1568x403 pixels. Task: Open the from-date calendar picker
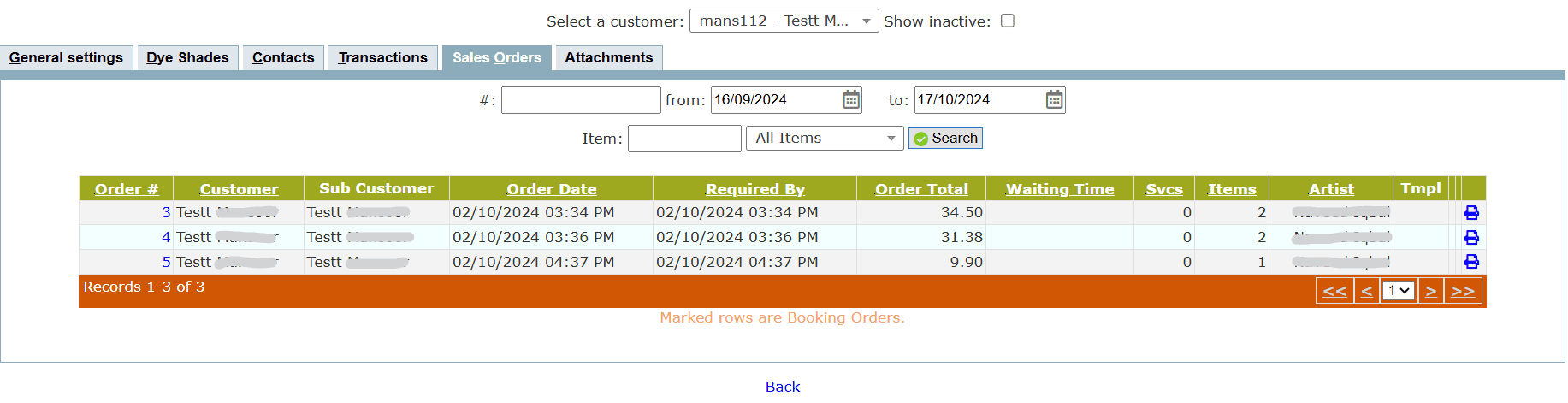point(851,100)
